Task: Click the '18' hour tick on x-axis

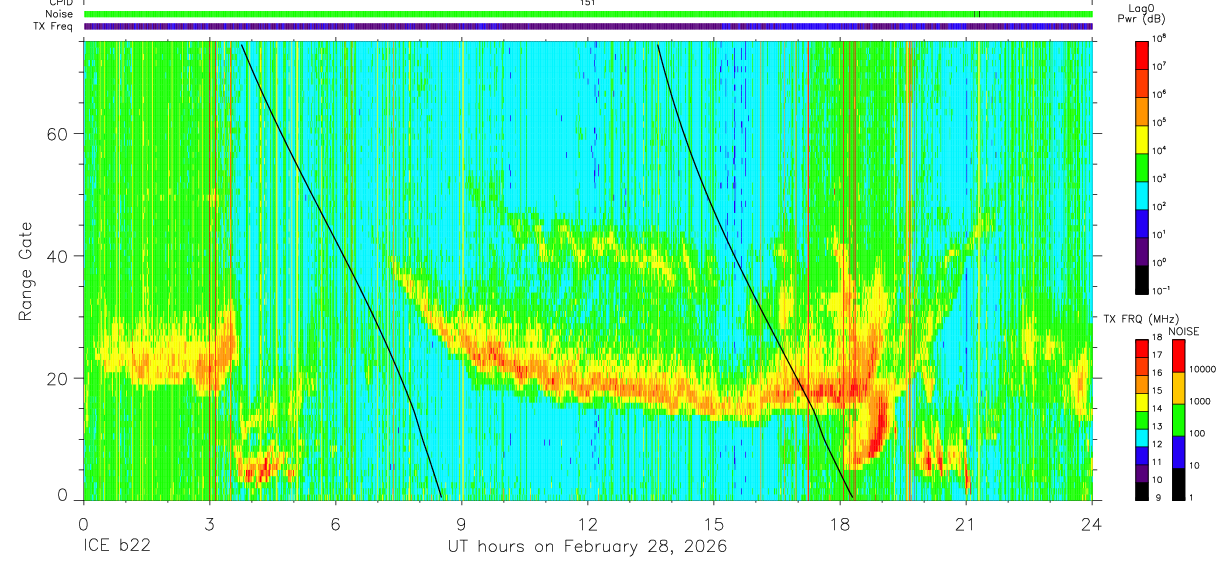Action: pos(840,523)
